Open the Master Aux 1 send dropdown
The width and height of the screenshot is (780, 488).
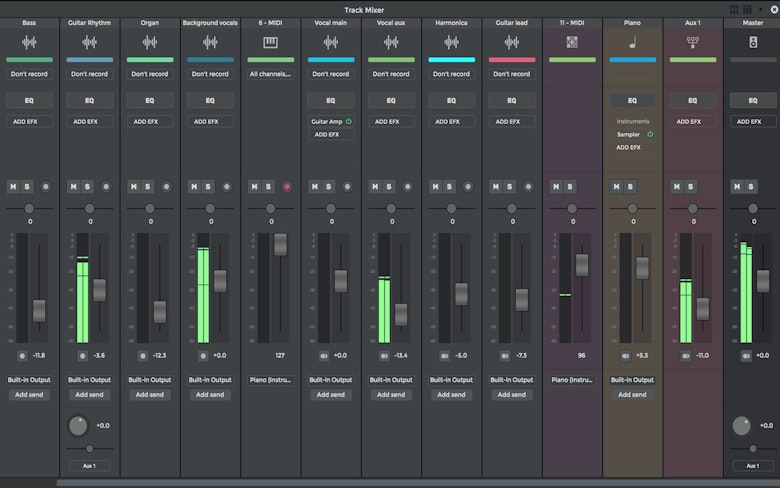[x=753, y=466]
